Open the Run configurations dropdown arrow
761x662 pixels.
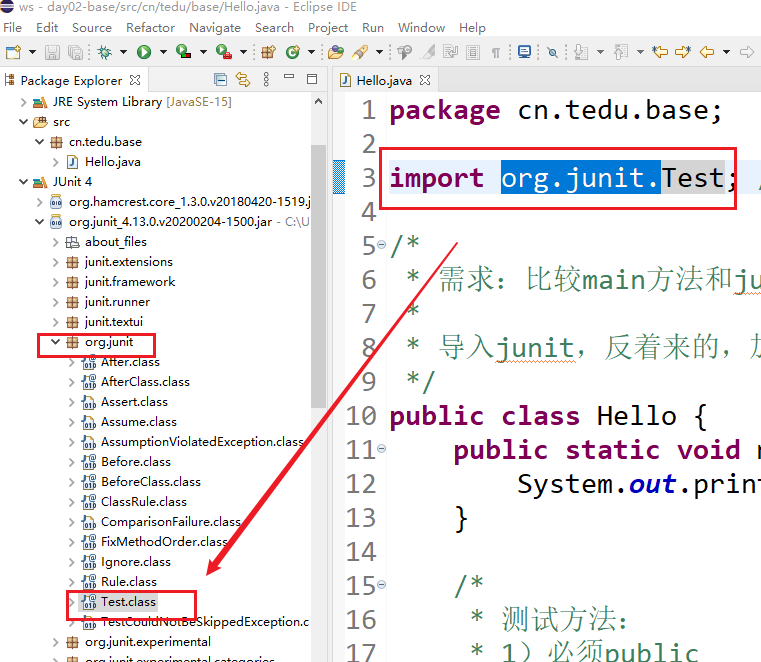click(x=163, y=52)
